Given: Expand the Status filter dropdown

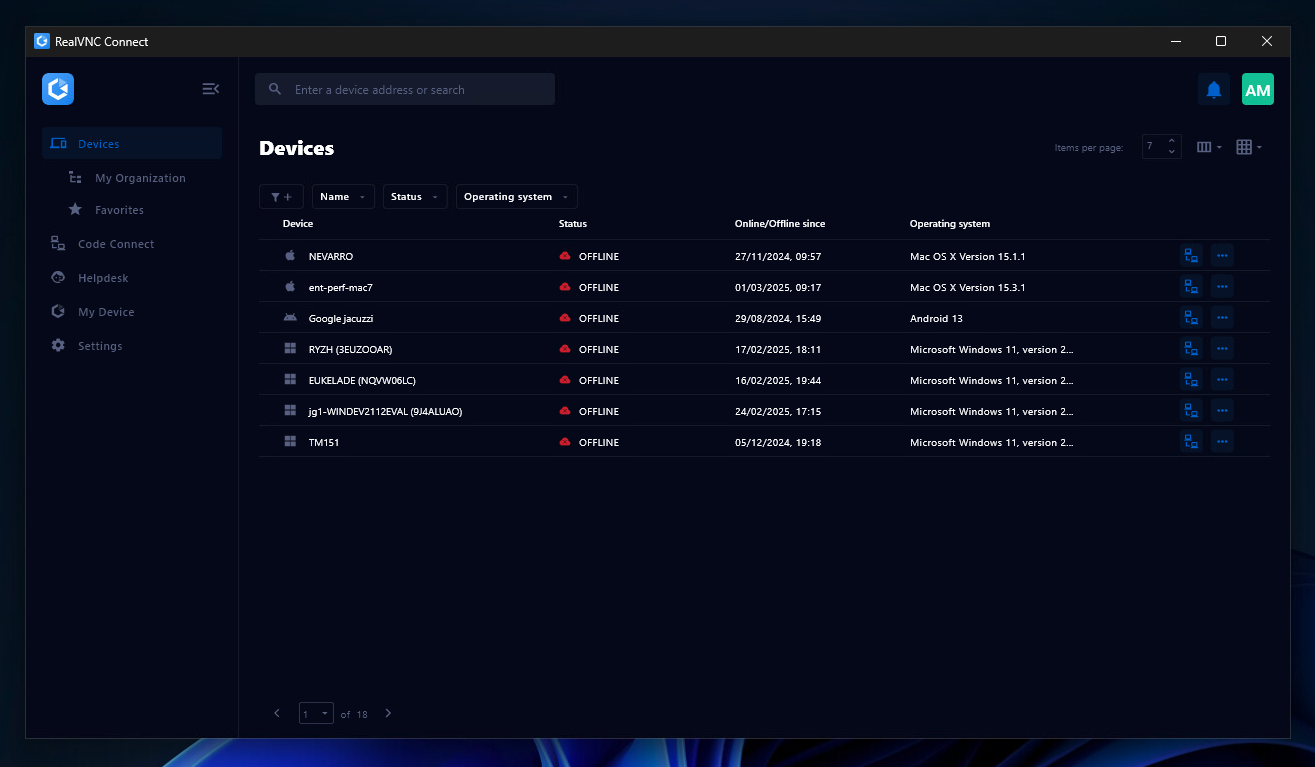Looking at the screenshot, I should (414, 197).
